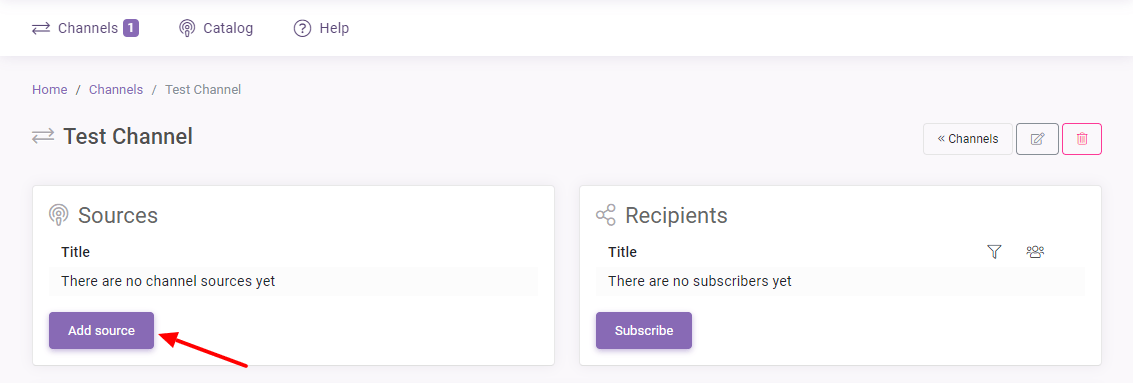This screenshot has height=383, width=1133.
Task: Click the Channels count badge
Action: click(131, 28)
